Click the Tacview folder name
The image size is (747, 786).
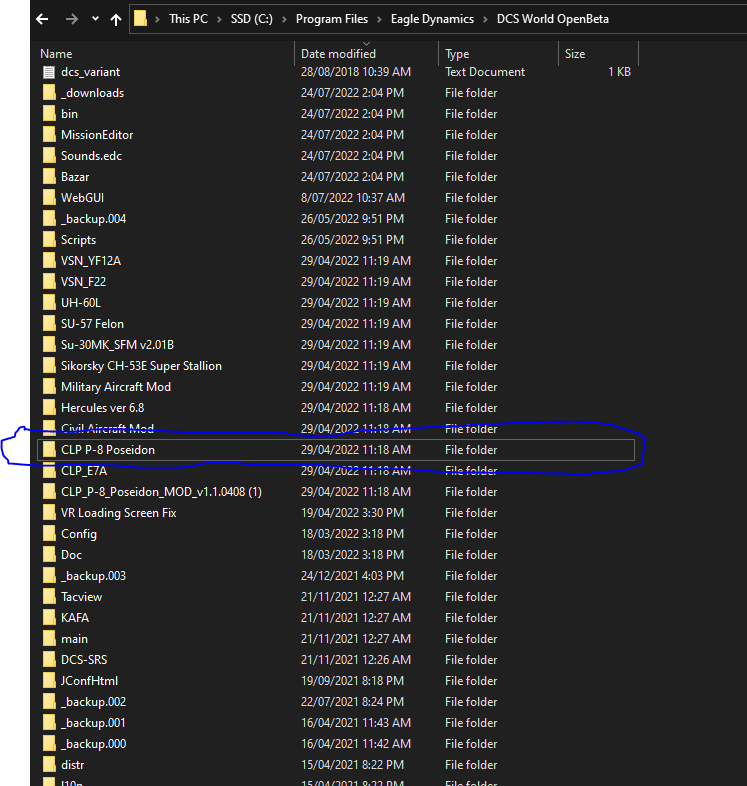coord(81,597)
